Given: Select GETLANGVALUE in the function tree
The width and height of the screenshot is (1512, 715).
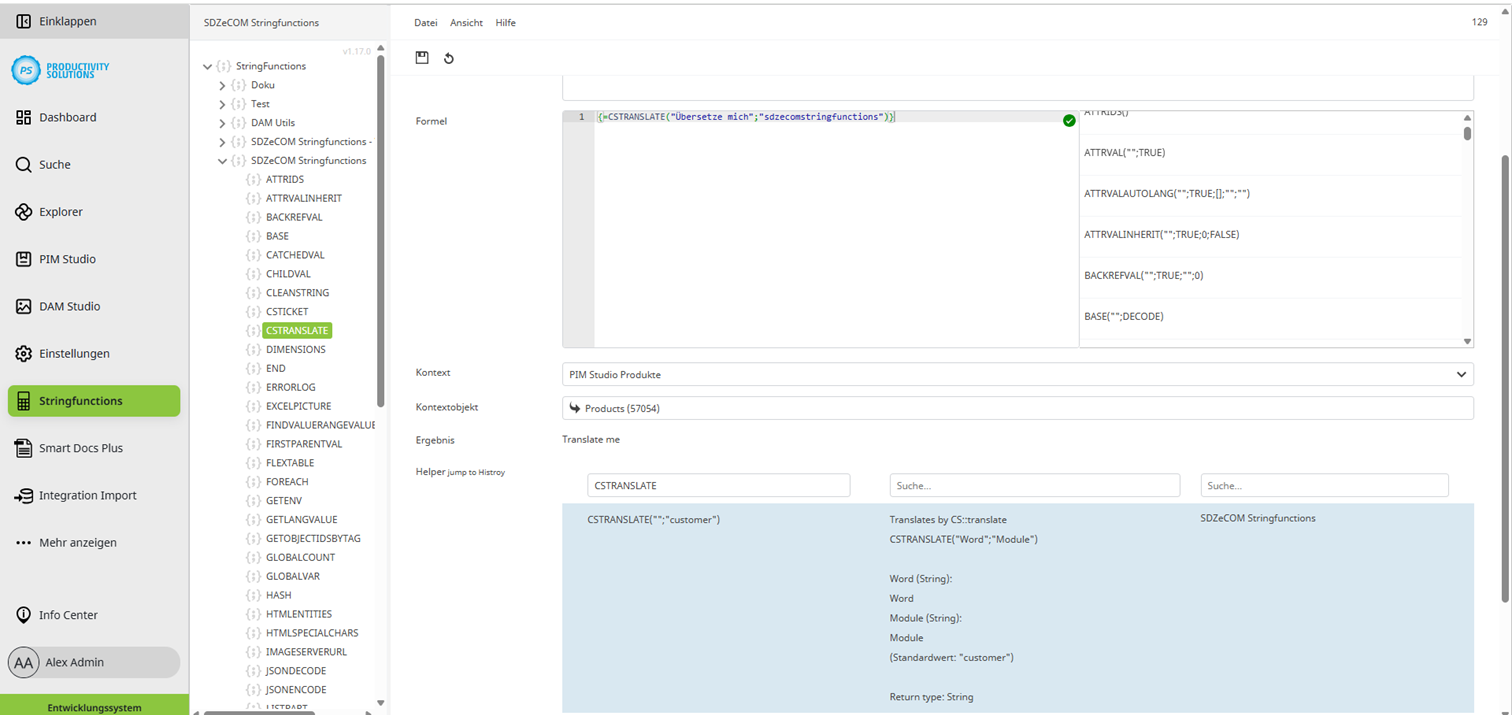Looking at the screenshot, I should (301, 520).
